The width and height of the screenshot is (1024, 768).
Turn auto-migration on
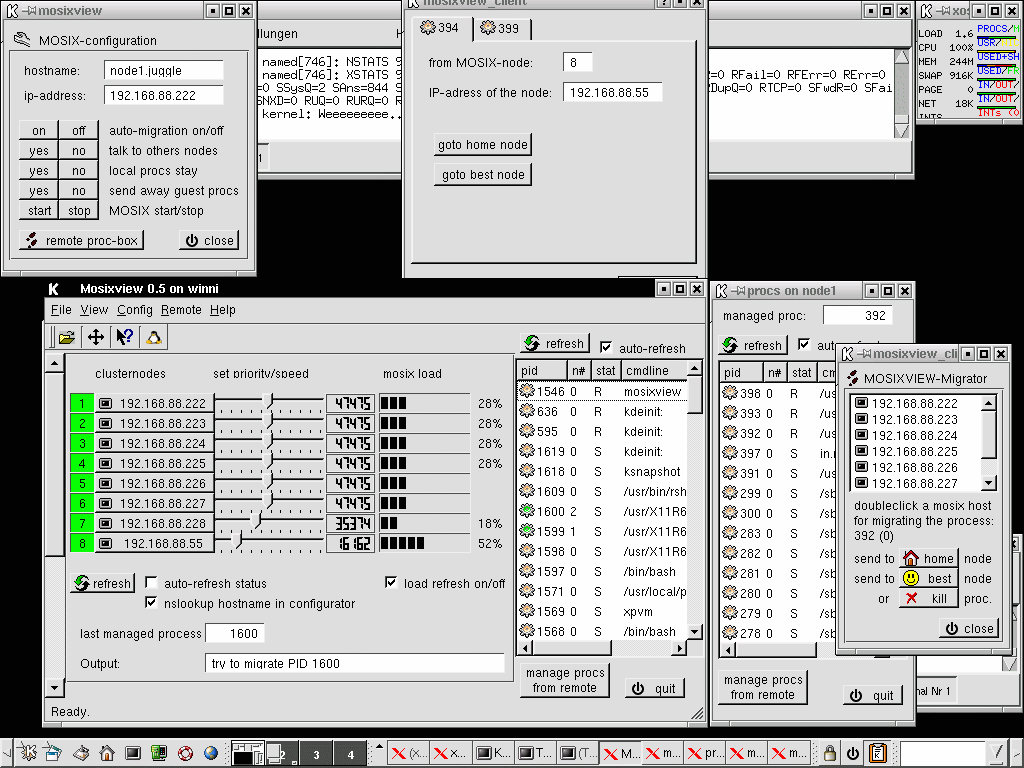pyautogui.click(x=39, y=131)
